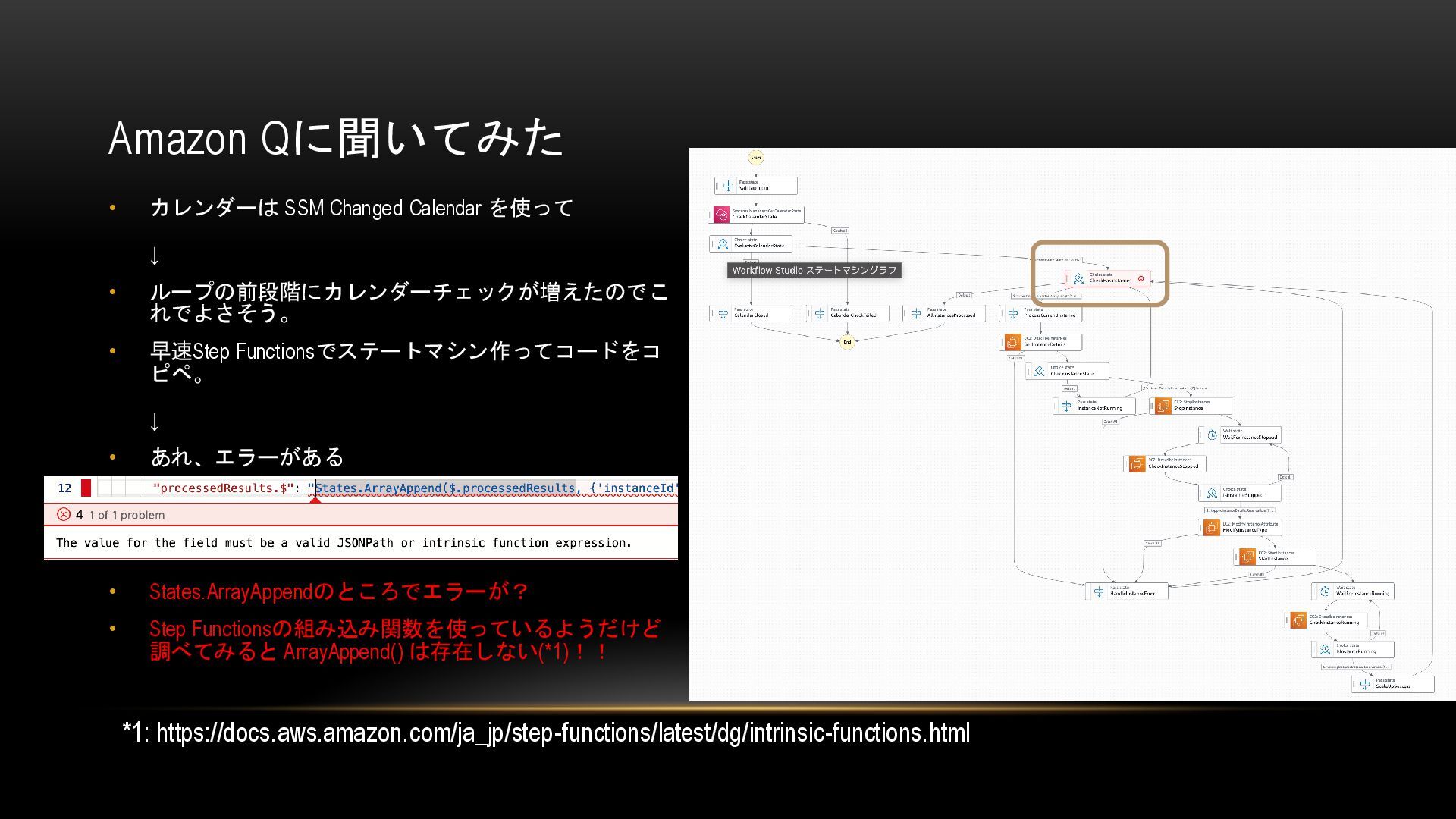Click the End node of the workflow

point(847,342)
